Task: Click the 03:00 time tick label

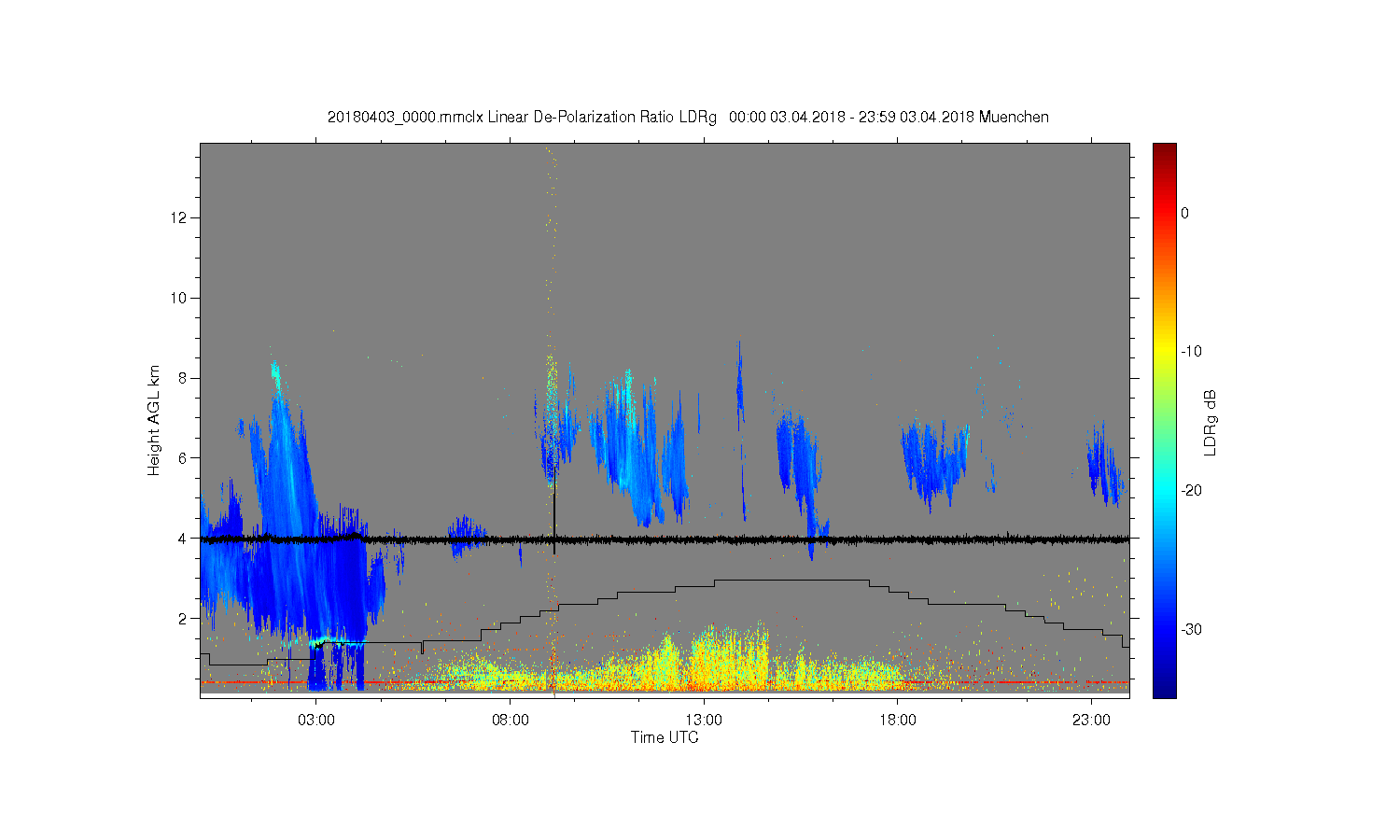Action: (315, 721)
